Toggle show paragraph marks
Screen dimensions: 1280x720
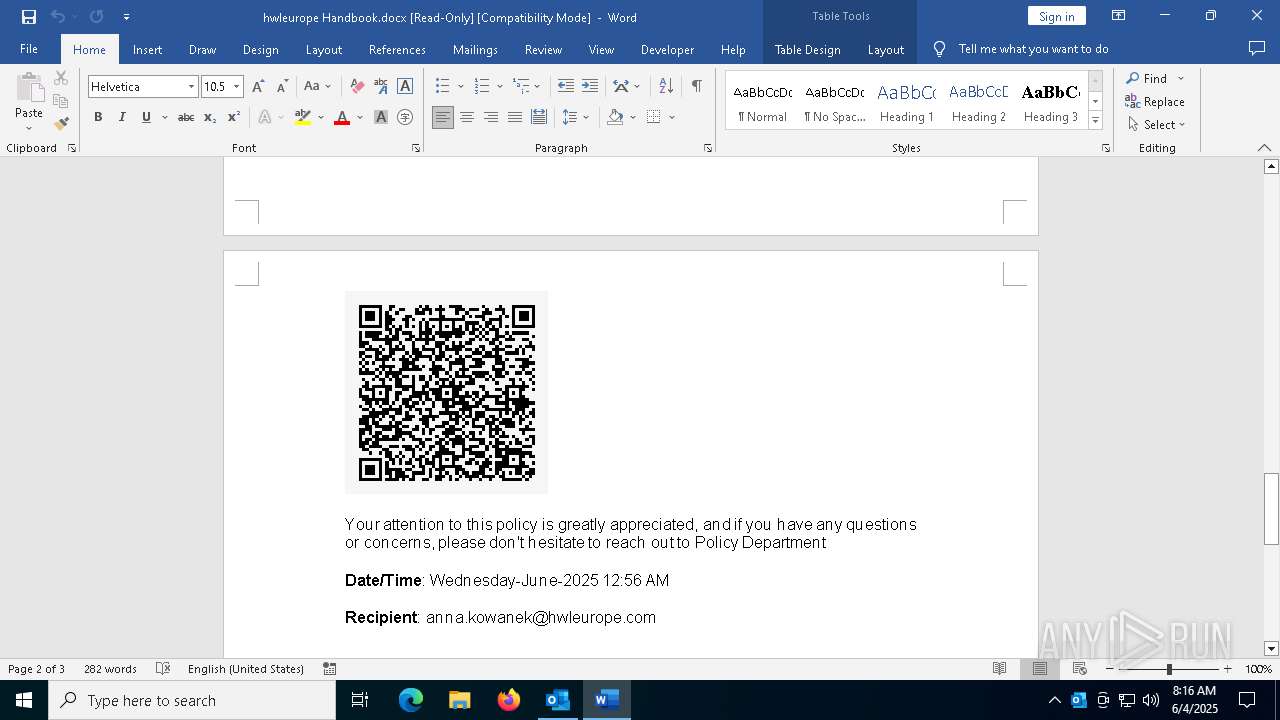click(696, 87)
